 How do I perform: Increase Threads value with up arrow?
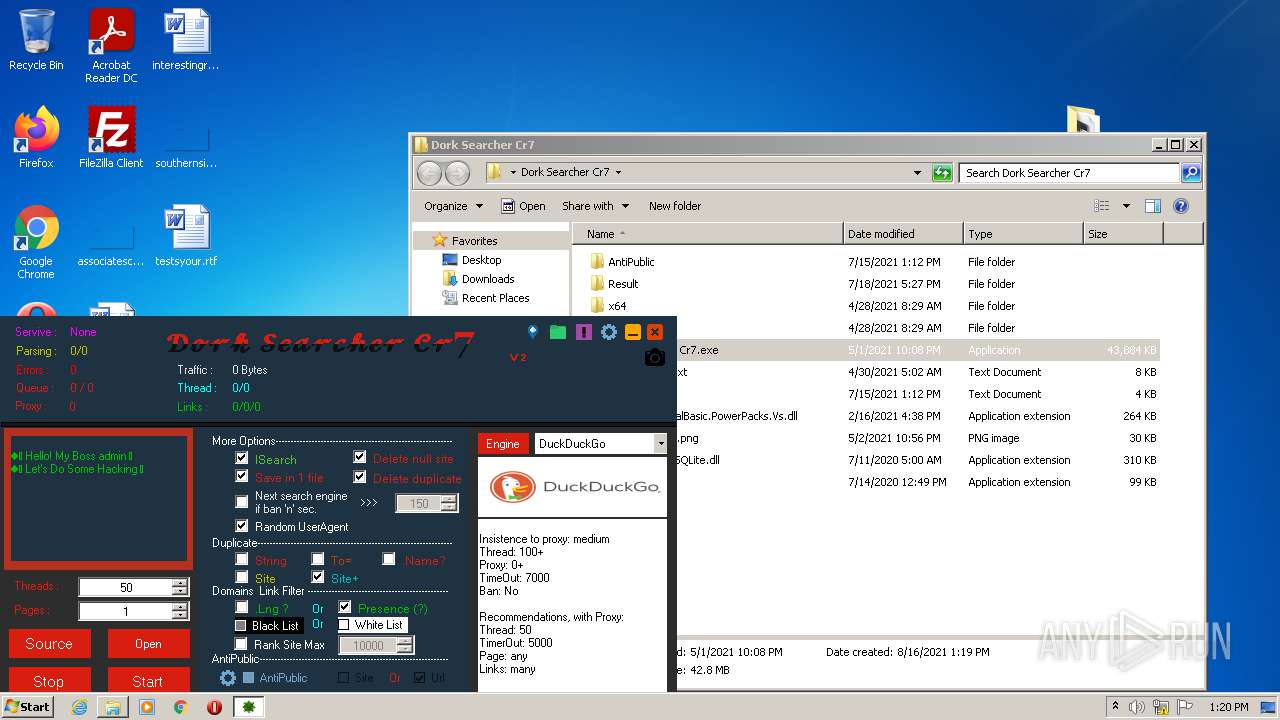(179, 583)
